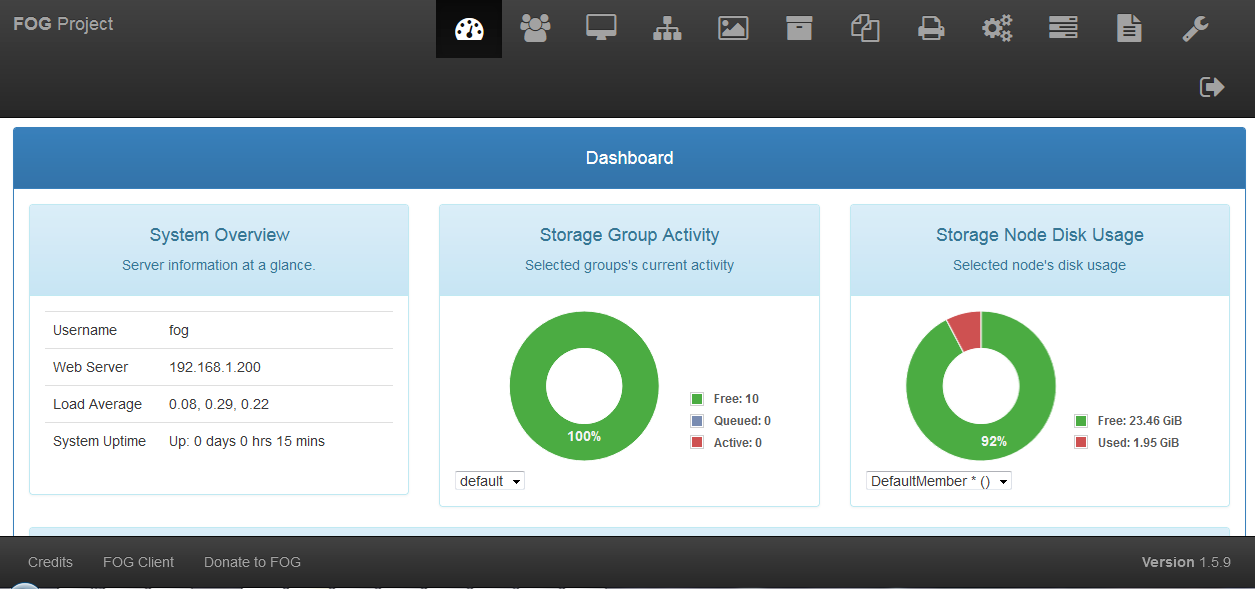Open the Images picture icon
Viewport: 1255px width, 589px height.
point(733,29)
